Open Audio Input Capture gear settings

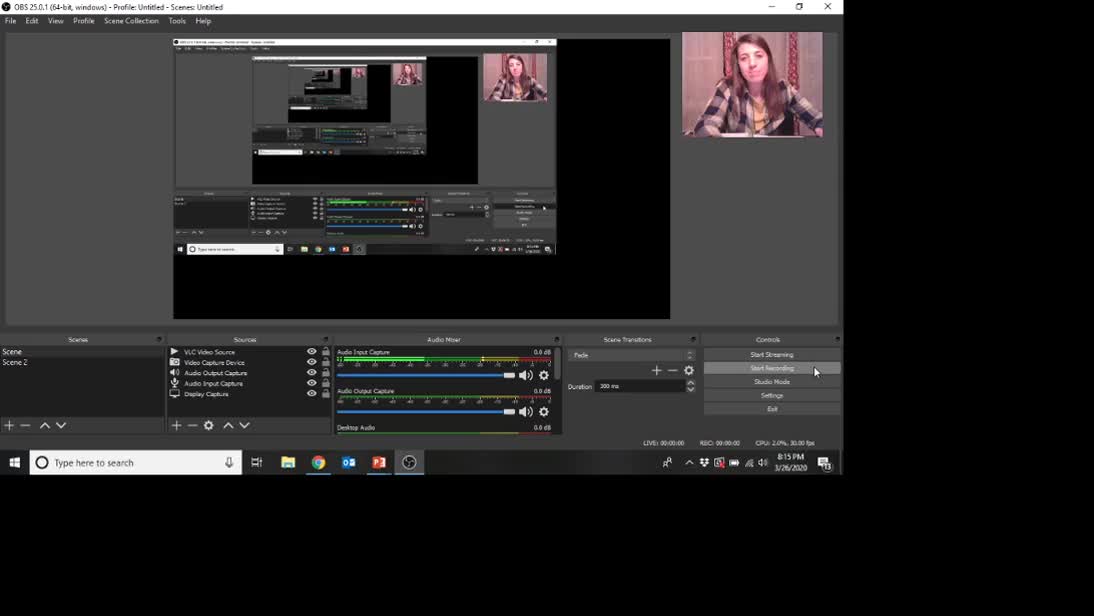click(x=544, y=375)
